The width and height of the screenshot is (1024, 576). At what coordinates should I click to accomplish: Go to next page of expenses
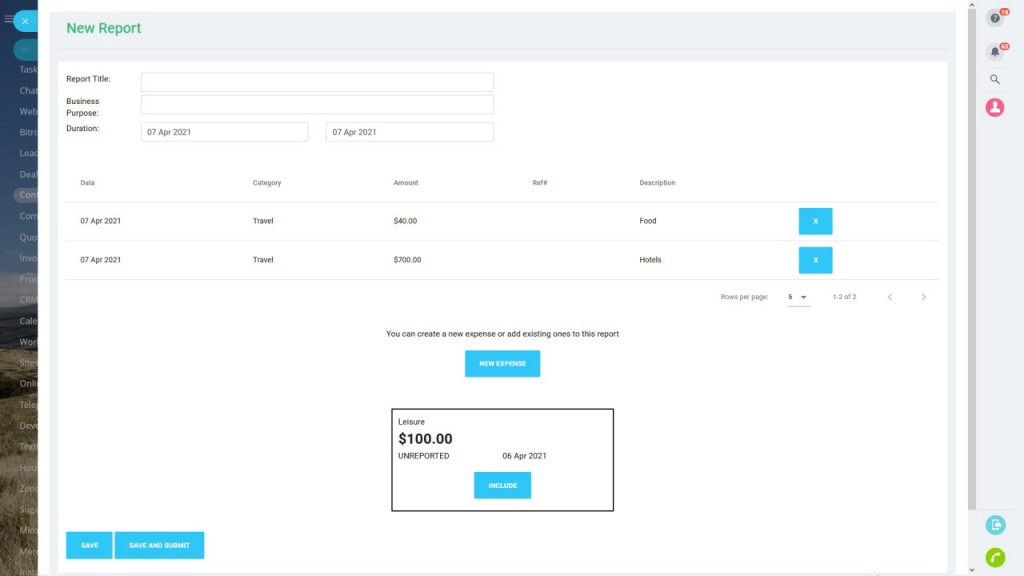coord(923,297)
